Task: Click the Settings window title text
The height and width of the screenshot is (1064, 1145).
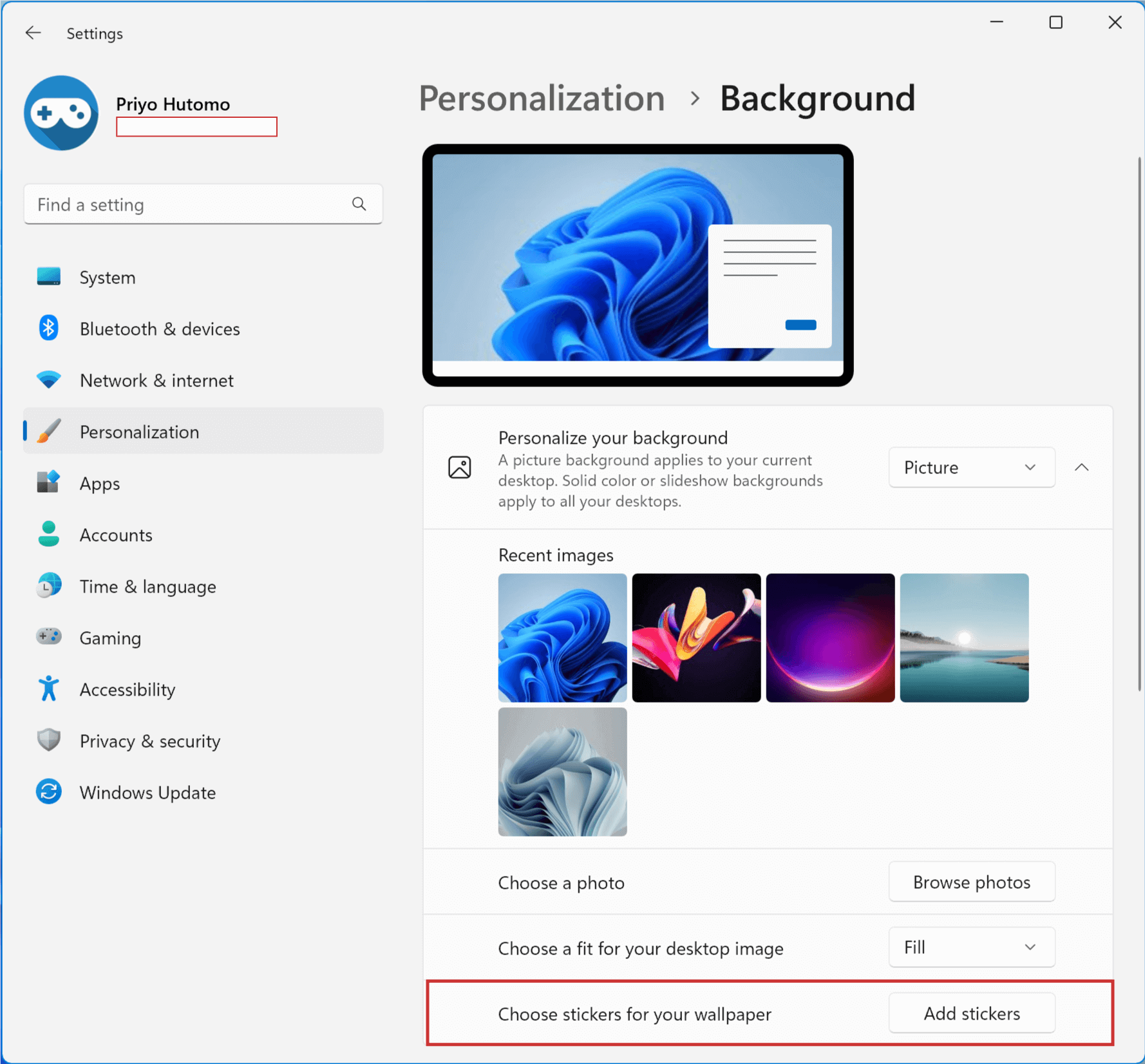Action: coord(95,33)
